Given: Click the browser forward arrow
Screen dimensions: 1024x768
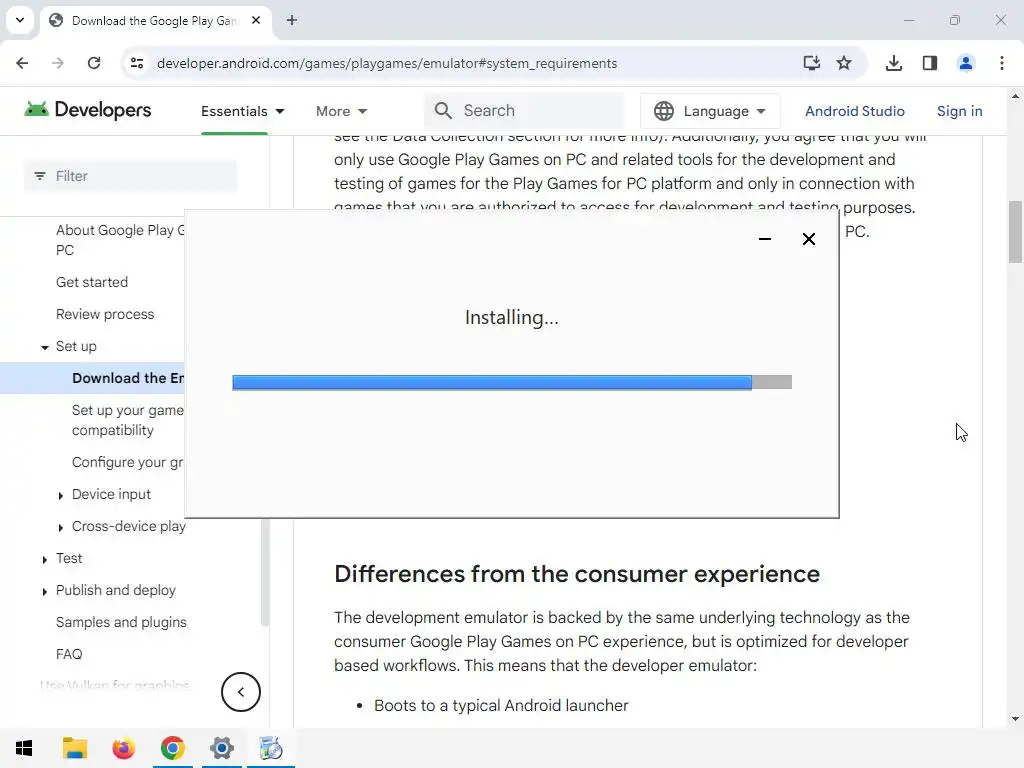Looking at the screenshot, I should [x=58, y=63].
